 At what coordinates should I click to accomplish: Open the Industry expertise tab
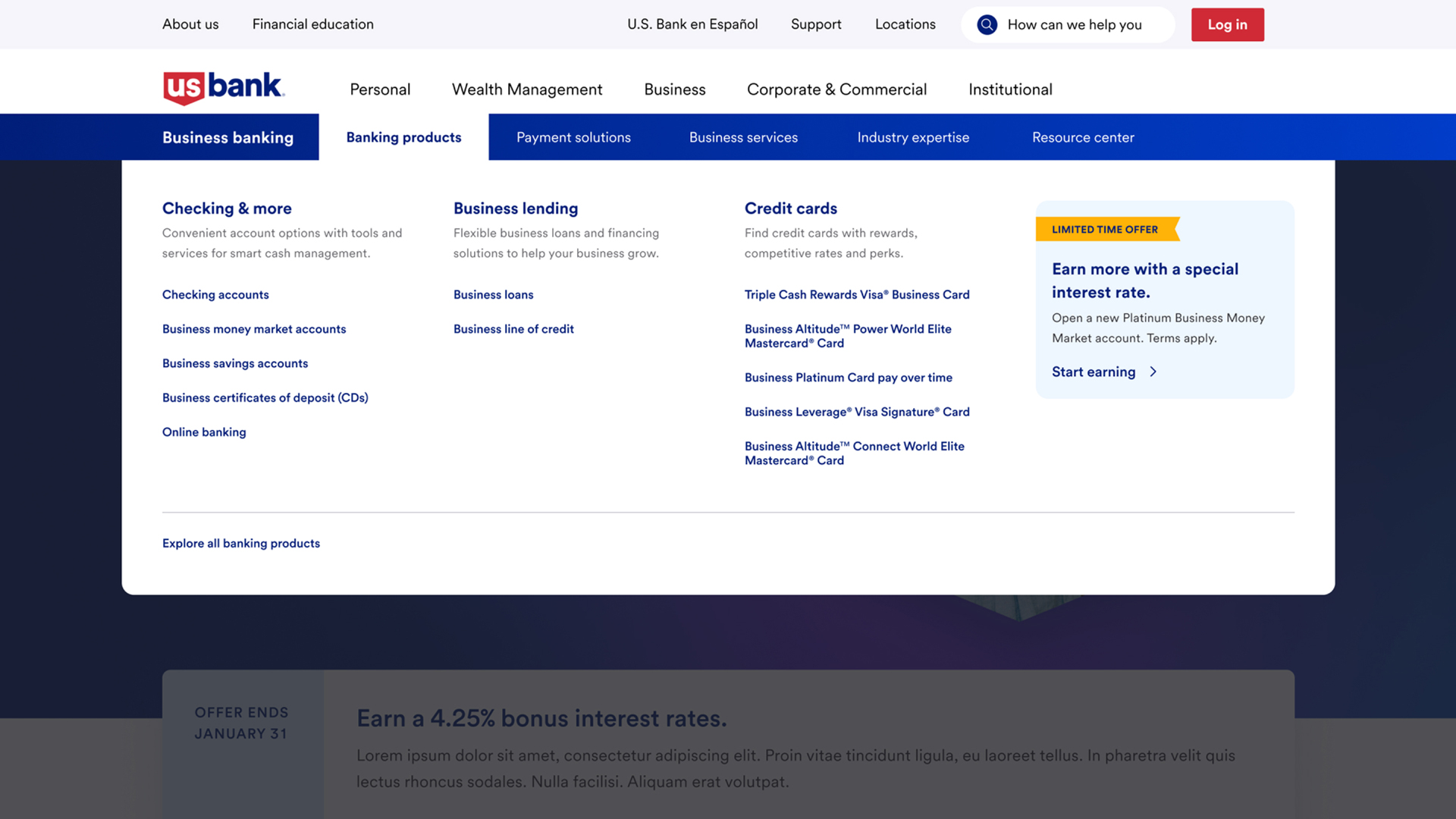[x=913, y=137]
